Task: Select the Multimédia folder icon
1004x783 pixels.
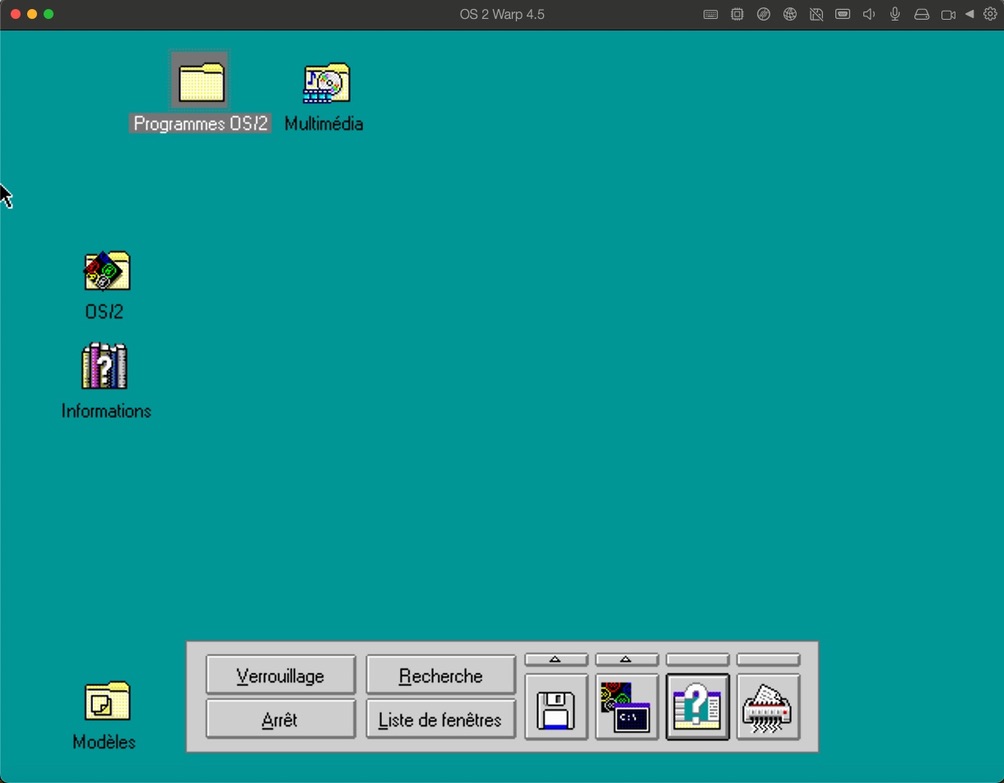Action: pyautogui.click(x=325, y=84)
